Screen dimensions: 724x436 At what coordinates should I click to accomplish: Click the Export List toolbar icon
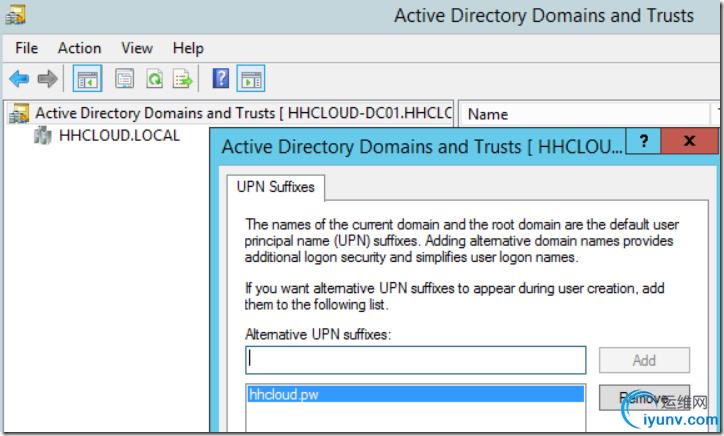182,79
